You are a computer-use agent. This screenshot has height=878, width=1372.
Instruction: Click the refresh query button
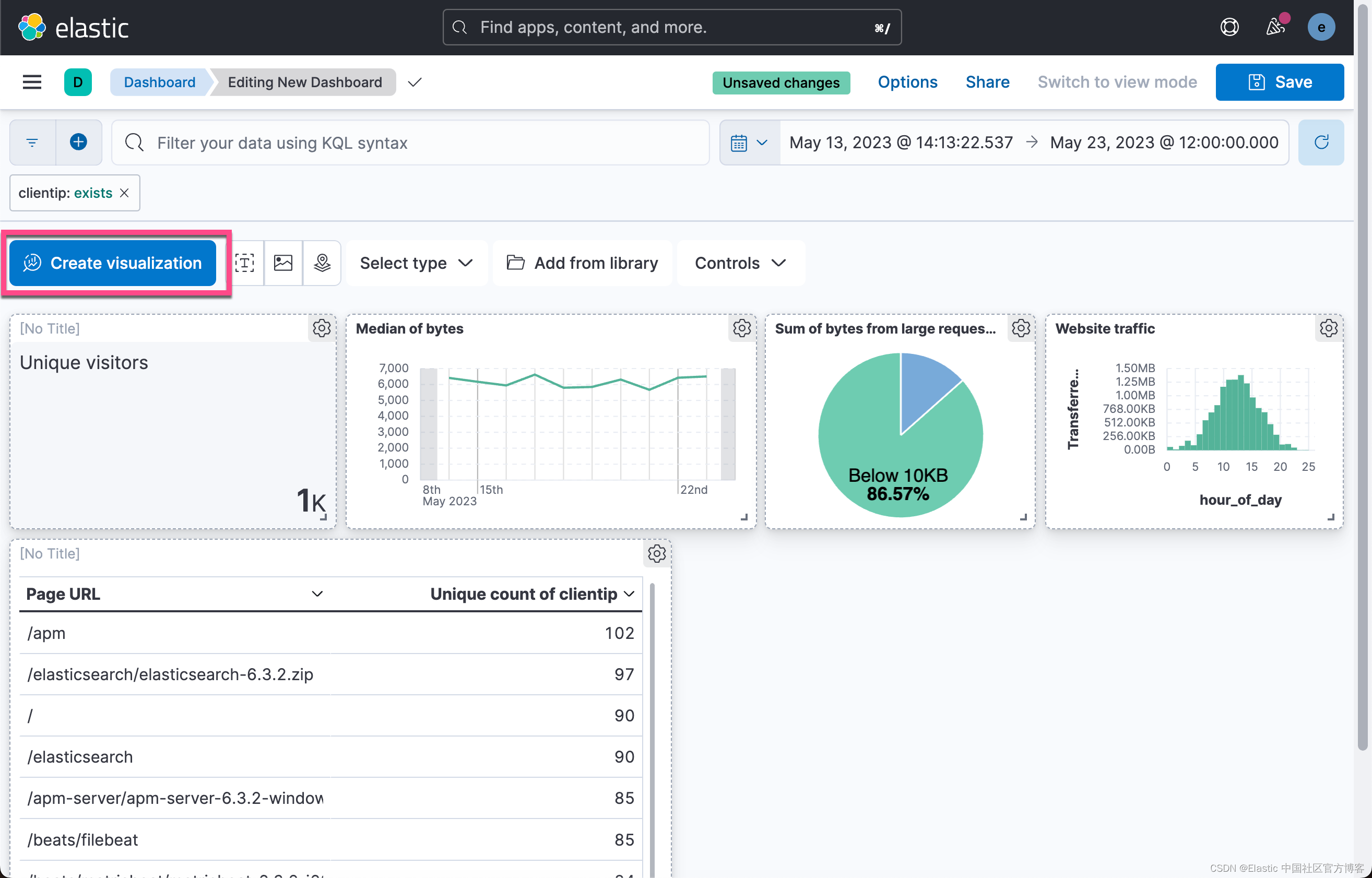pos(1321,142)
